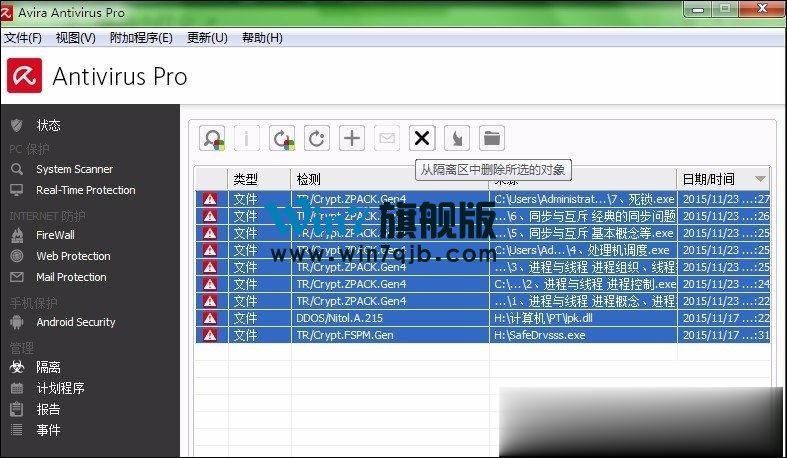787x458 pixels.
Task: Open Real-Time Protection in the sidebar
Action: (x=86, y=190)
